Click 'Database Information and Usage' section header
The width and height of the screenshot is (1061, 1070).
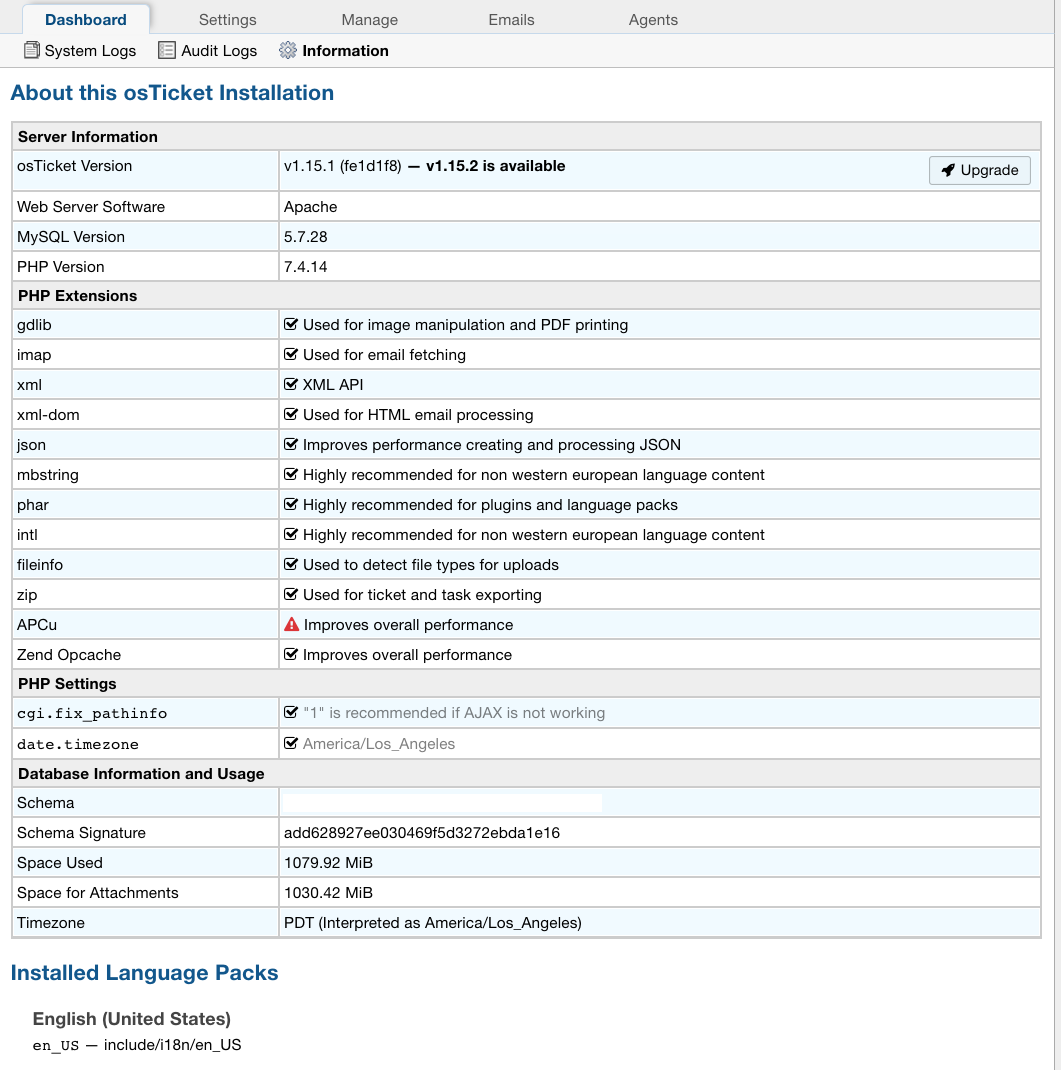141,774
